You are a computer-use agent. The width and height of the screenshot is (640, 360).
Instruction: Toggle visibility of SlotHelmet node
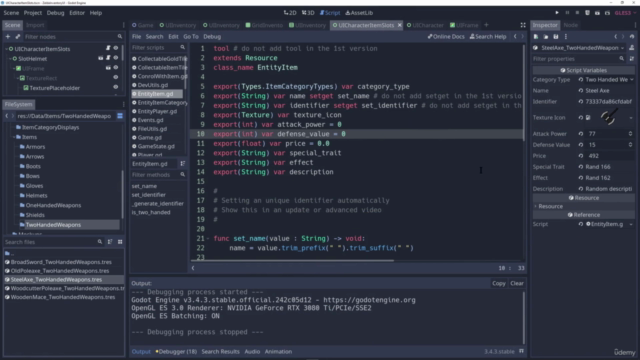click(x=116, y=58)
